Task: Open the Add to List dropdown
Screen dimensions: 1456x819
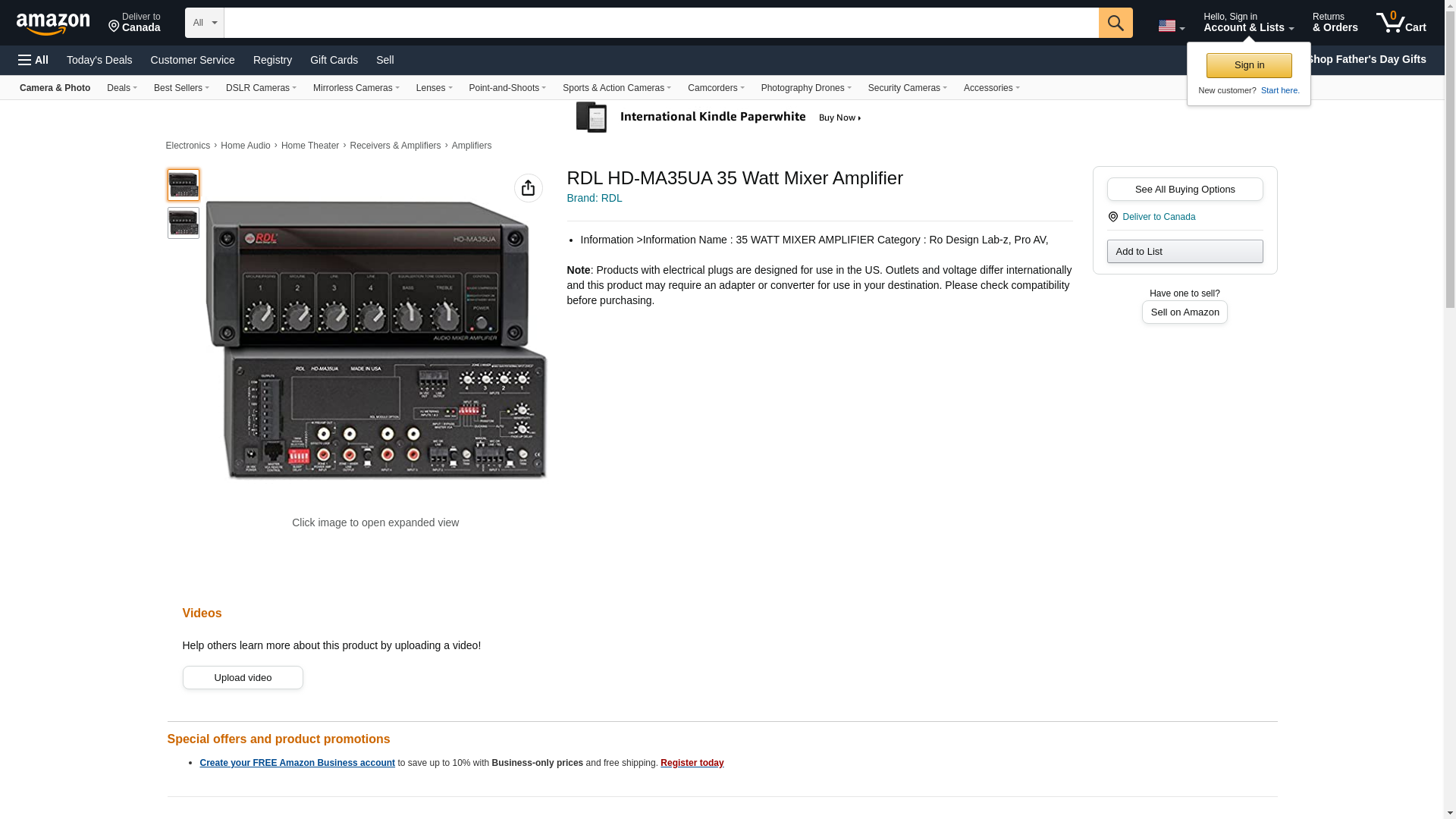Action: tap(1184, 252)
